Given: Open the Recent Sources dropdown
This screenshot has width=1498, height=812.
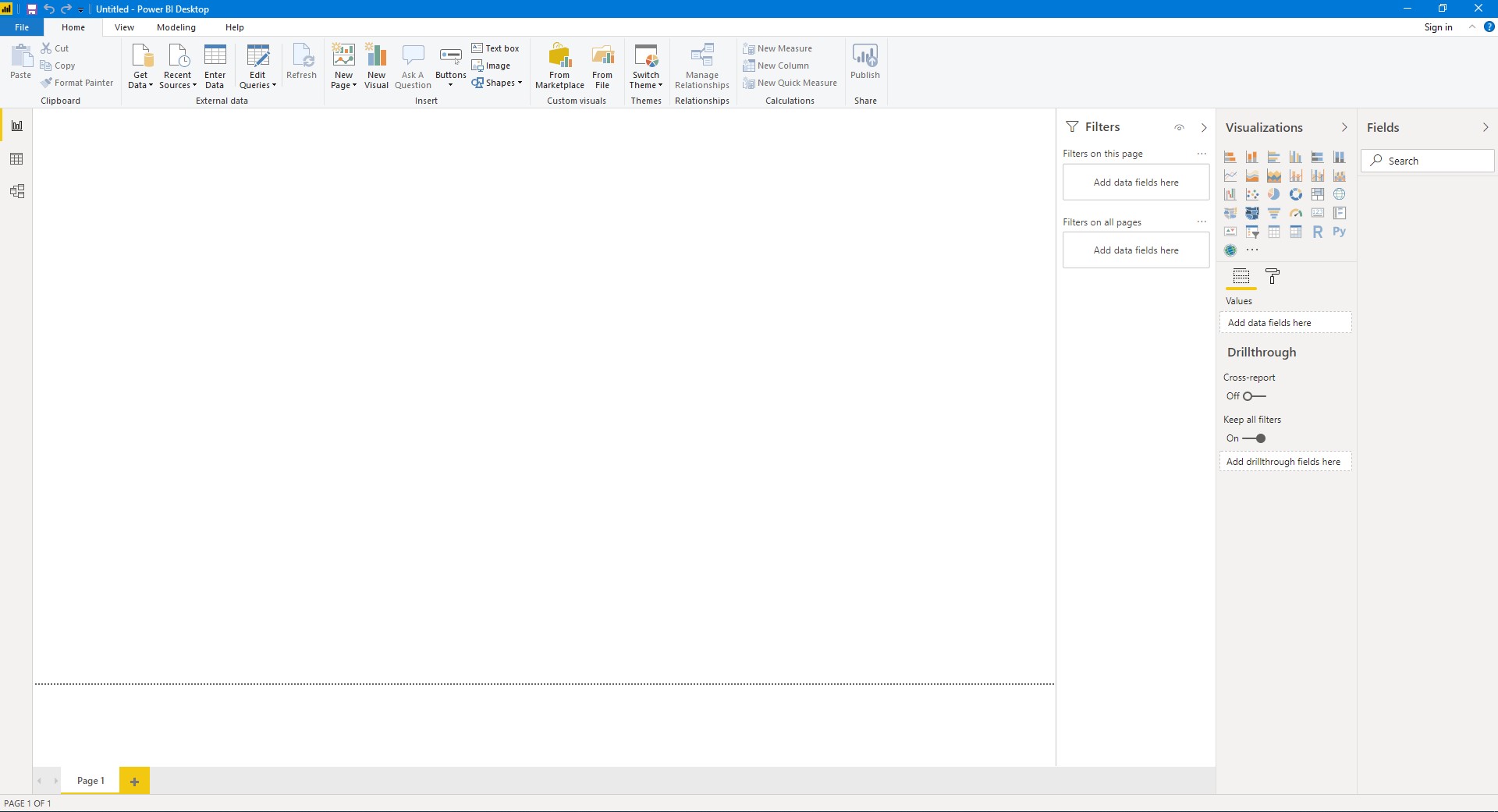Looking at the screenshot, I should click(x=178, y=66).
